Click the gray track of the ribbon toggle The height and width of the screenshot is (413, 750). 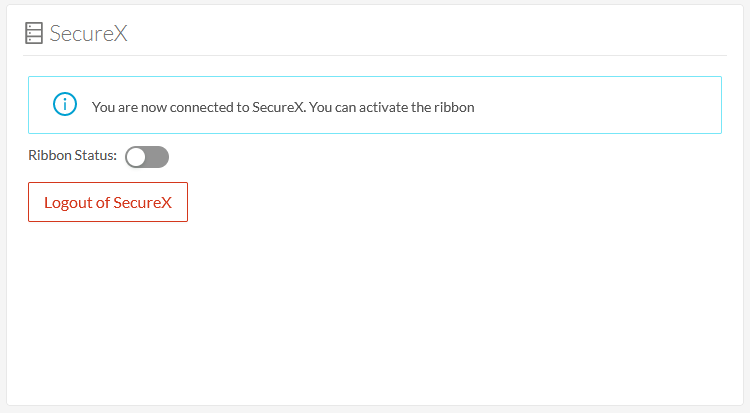(x=158, y=157)
